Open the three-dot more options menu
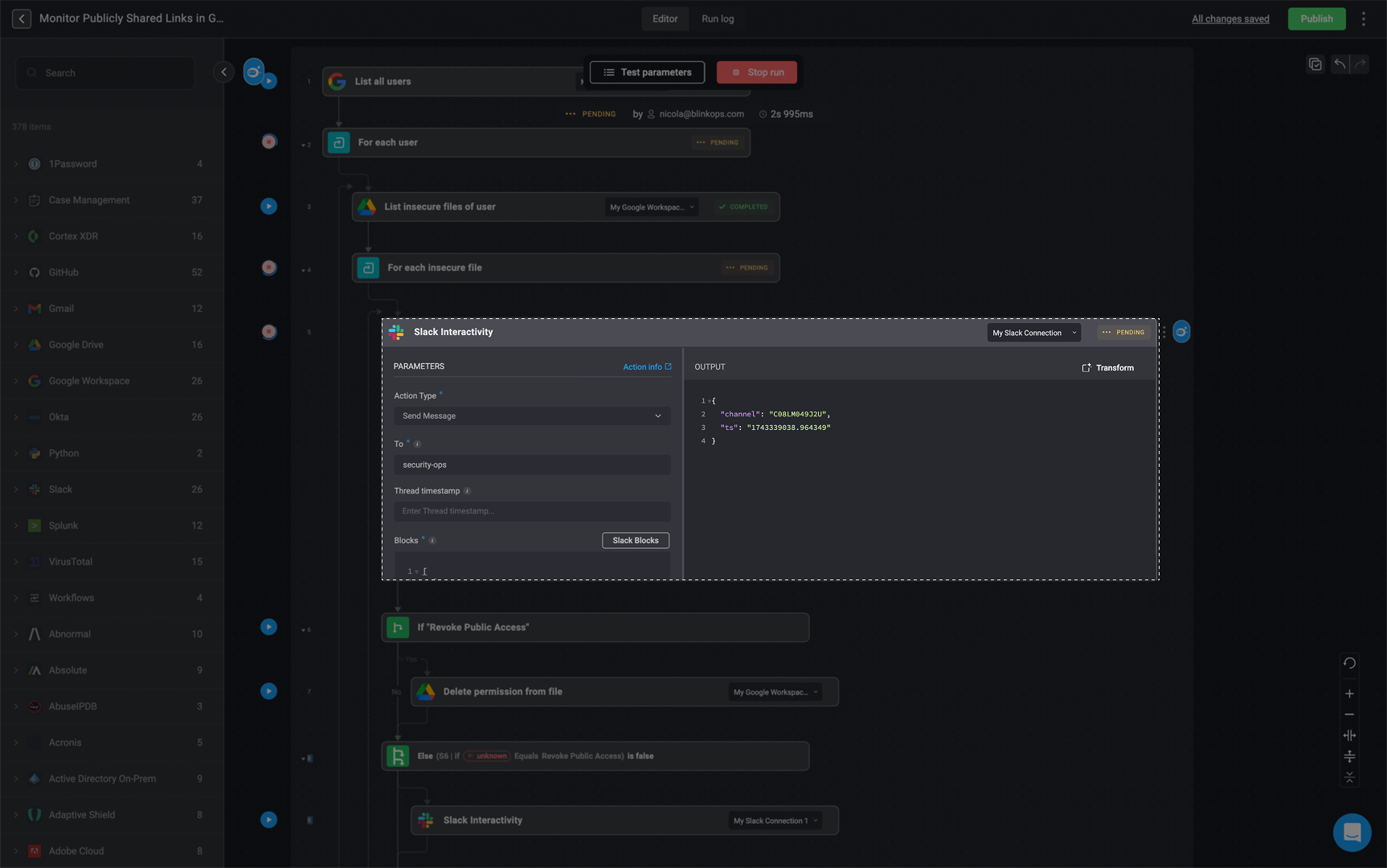 pos(1364,18)
